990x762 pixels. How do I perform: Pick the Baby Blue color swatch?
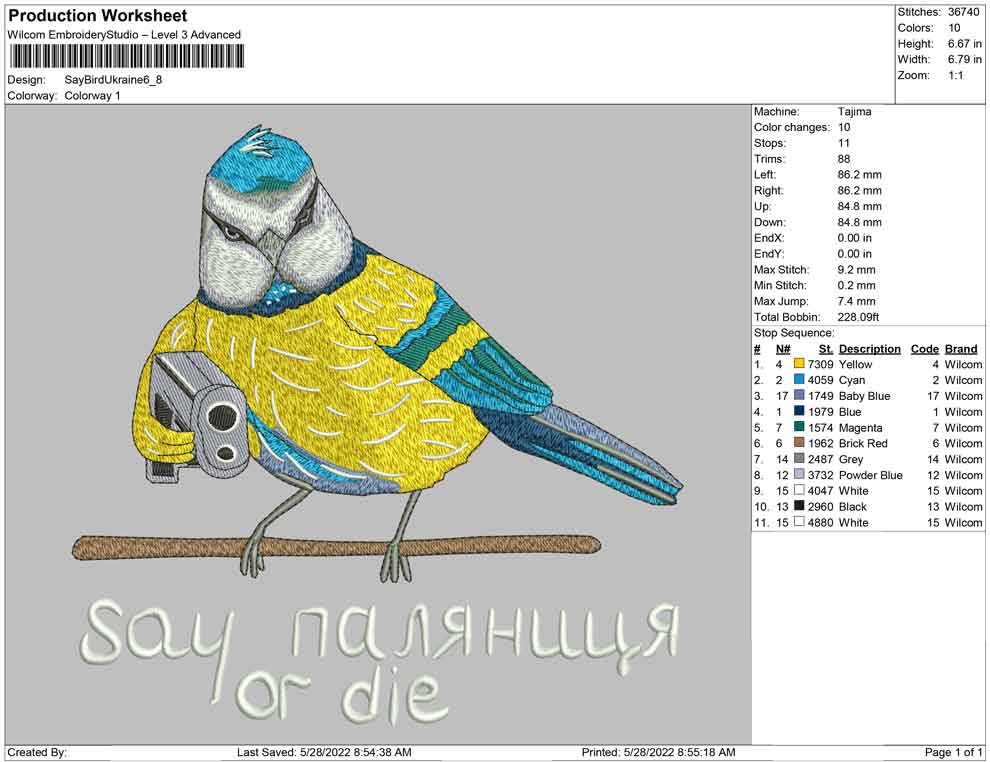[799, 397]
